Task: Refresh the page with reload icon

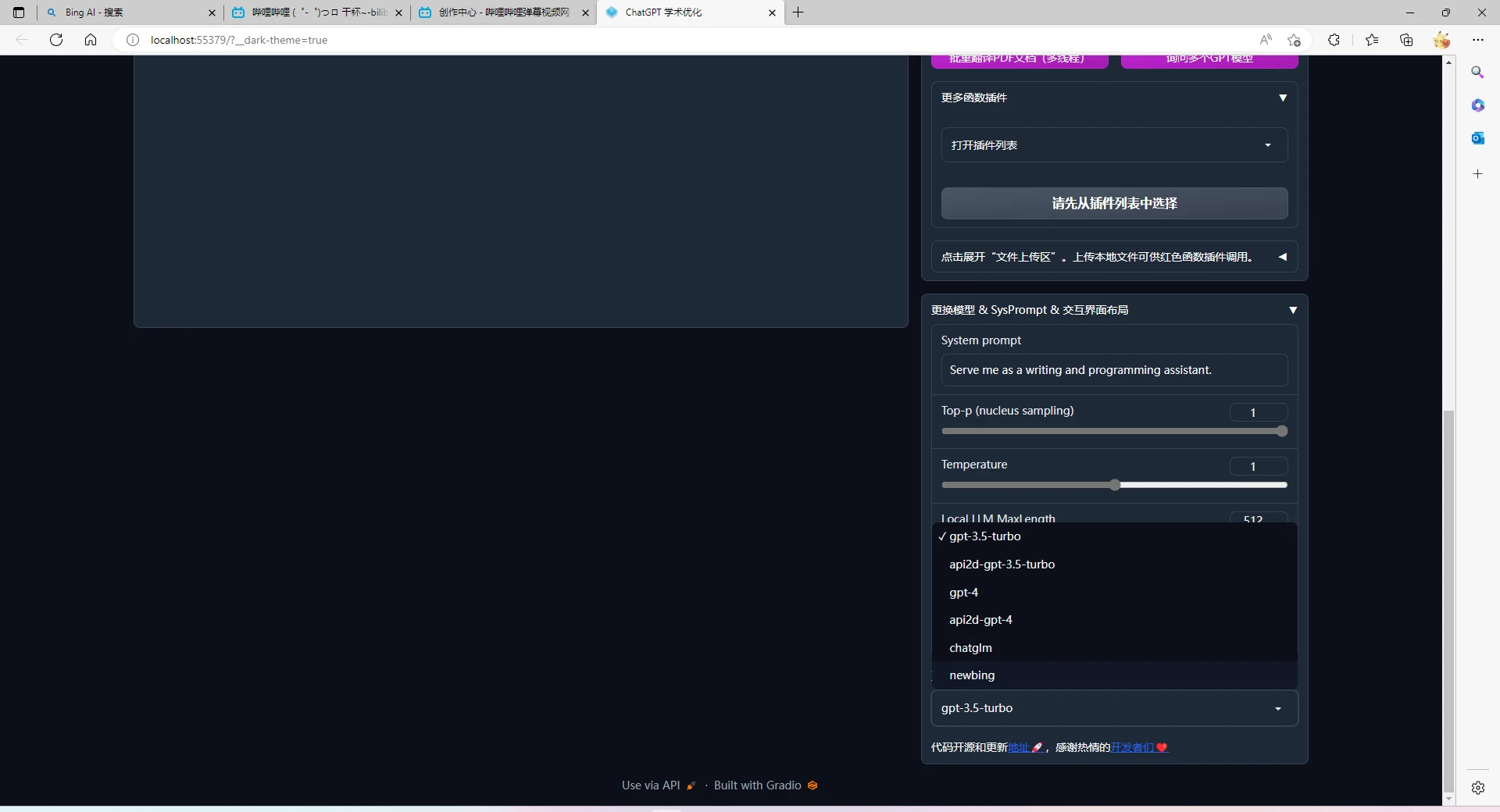Action: 56,40
